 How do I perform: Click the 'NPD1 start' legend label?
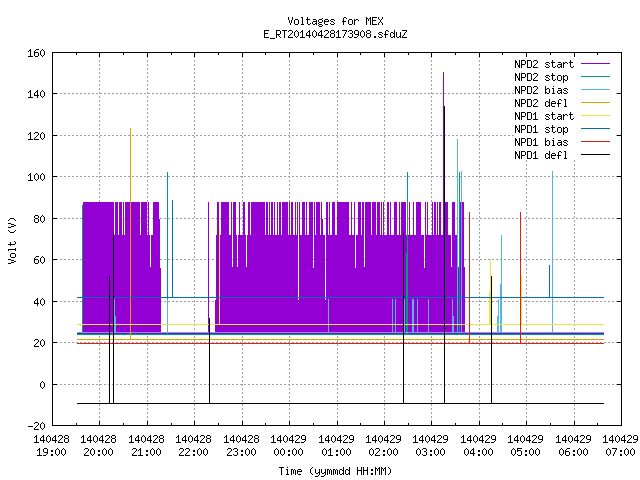pos(544,116)
